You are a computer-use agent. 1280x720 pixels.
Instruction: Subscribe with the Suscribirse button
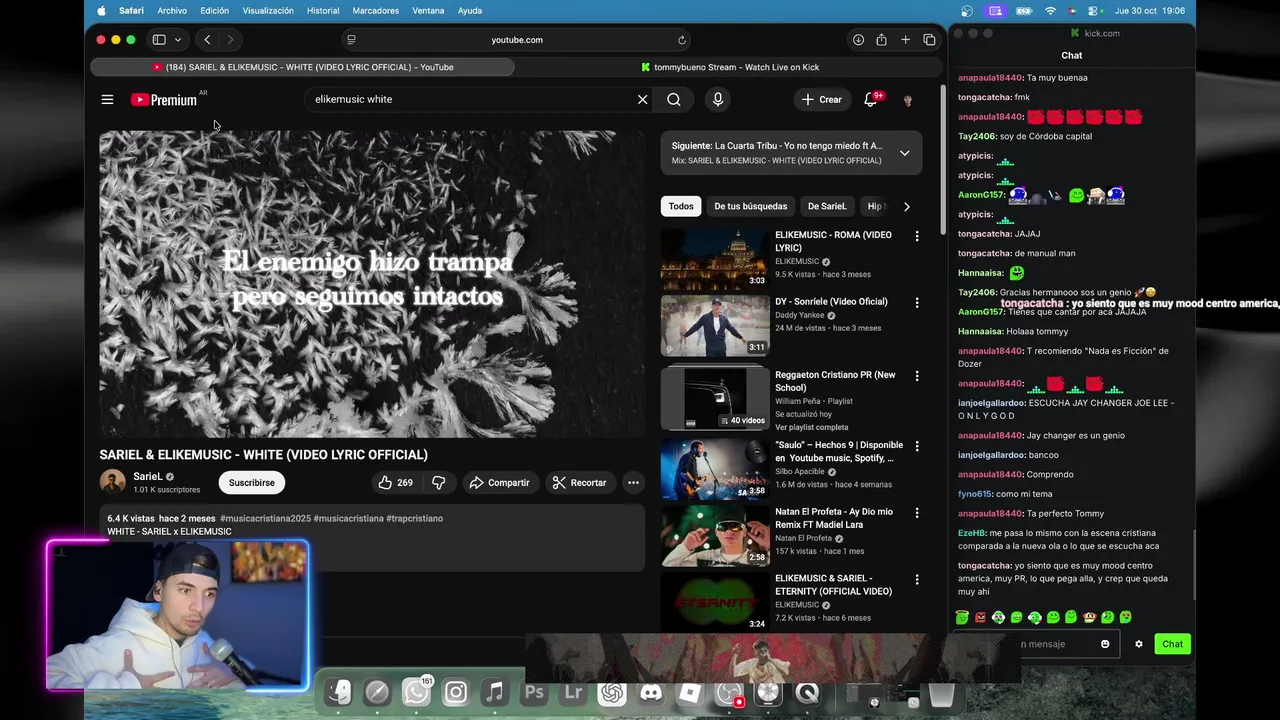(x=252, y=482)
